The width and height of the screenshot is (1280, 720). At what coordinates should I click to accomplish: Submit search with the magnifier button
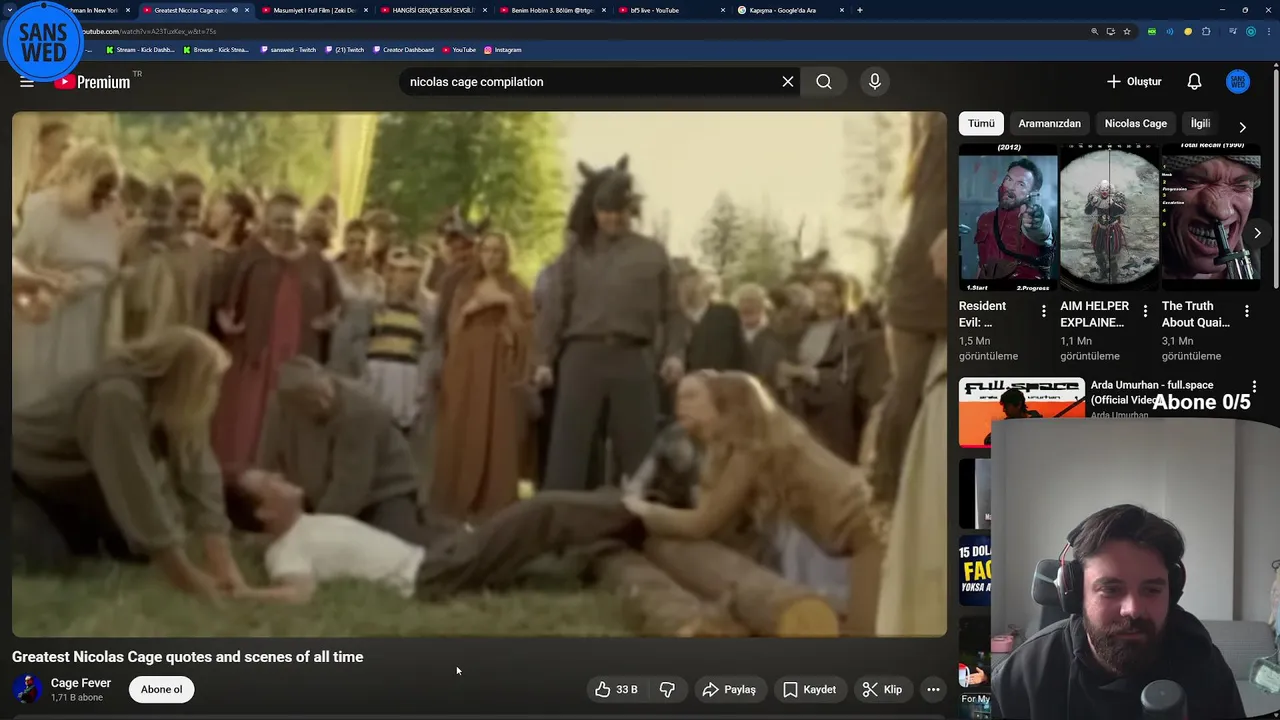(824, 82)
